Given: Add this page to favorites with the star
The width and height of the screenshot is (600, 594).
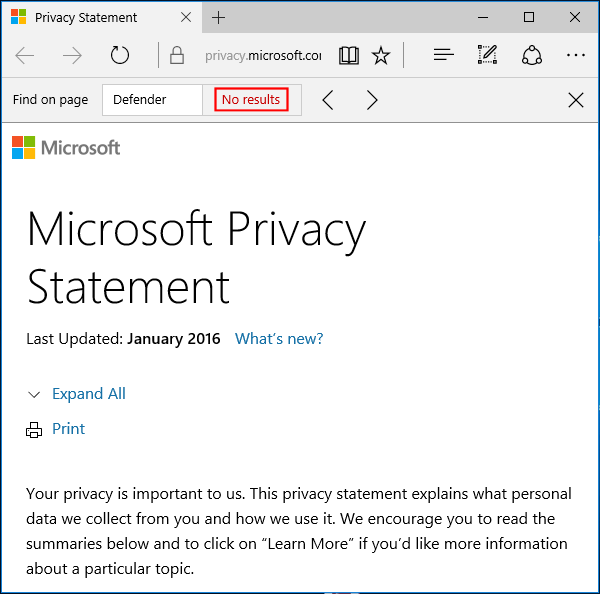Looking at the screenshot, I should tap(381, 56).
